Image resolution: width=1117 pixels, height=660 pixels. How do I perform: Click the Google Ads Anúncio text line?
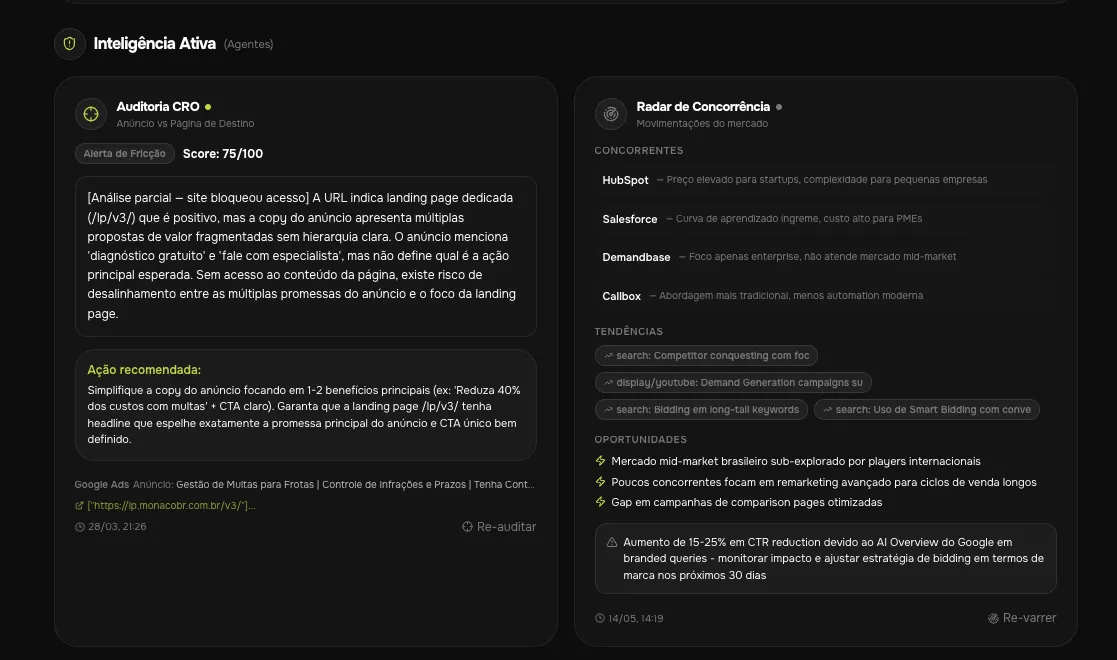click(x=305, y=485)
